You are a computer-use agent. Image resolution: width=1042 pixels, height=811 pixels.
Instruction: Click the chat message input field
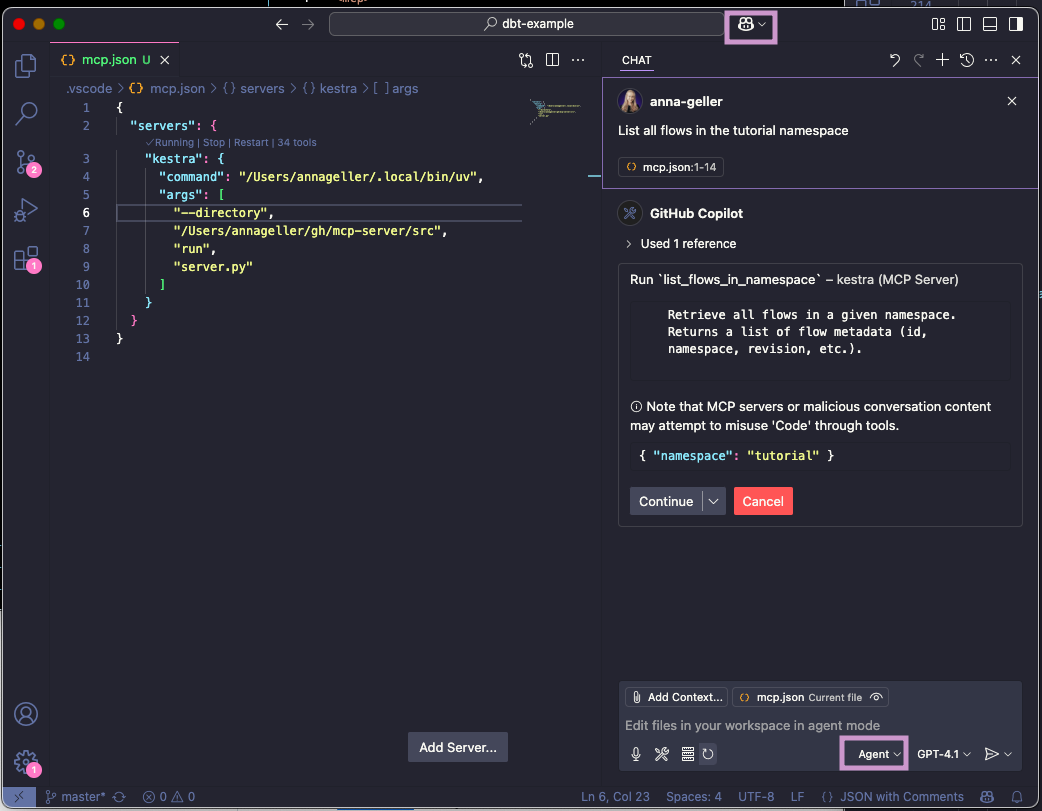click(x=800, y=725)
